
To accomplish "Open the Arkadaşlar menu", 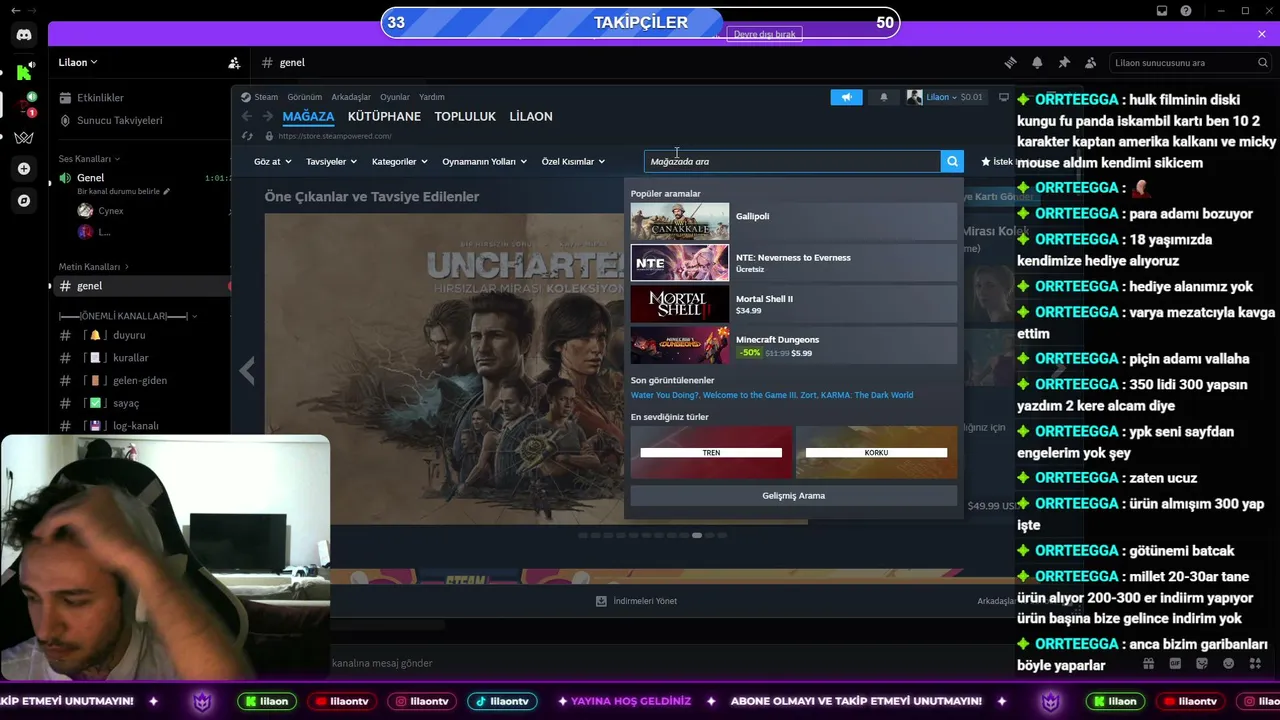I will tap(351, 97).
